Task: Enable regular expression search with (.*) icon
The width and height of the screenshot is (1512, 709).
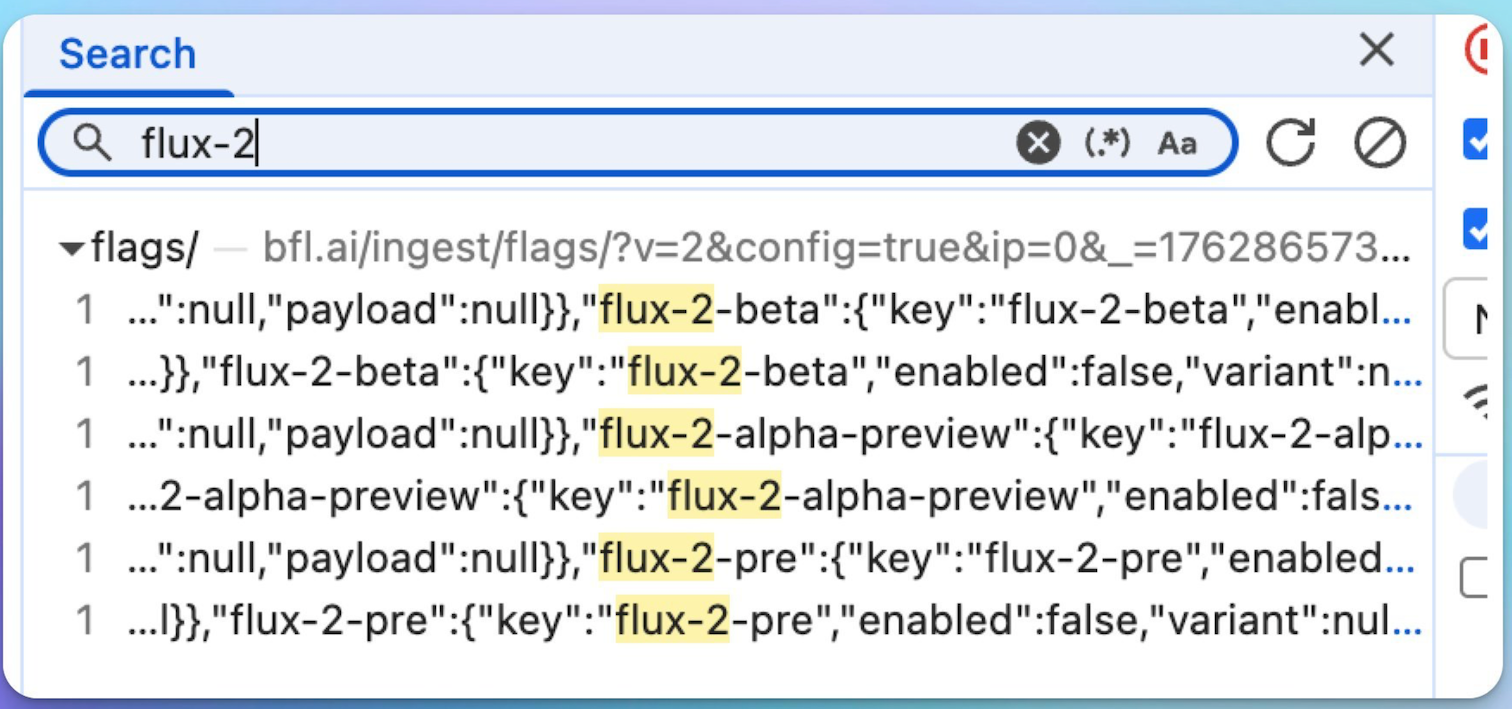Action: pyautogui.click(x=1106, y=142)
